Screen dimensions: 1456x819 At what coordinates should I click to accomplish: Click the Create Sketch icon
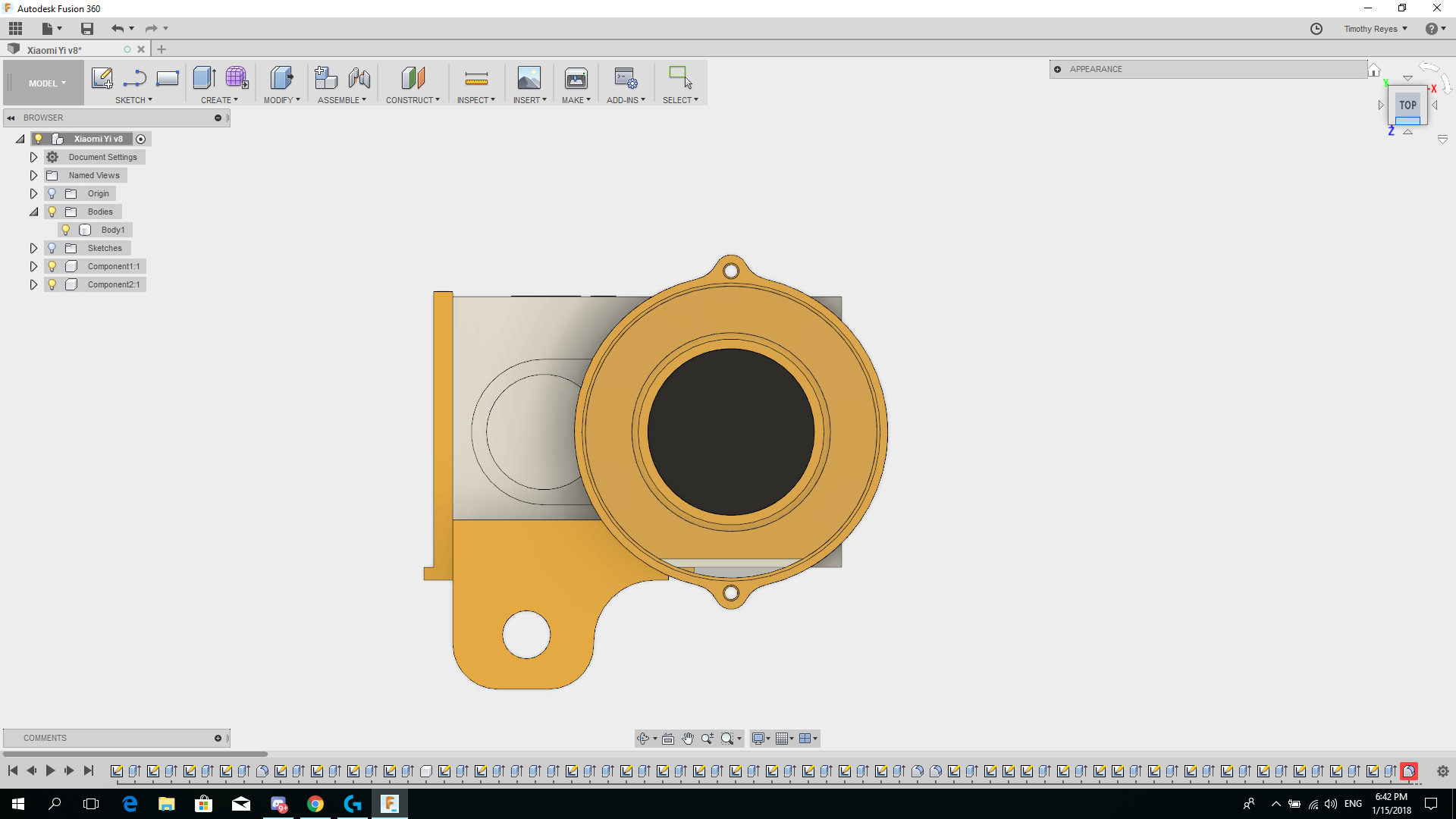coord(102,77)
